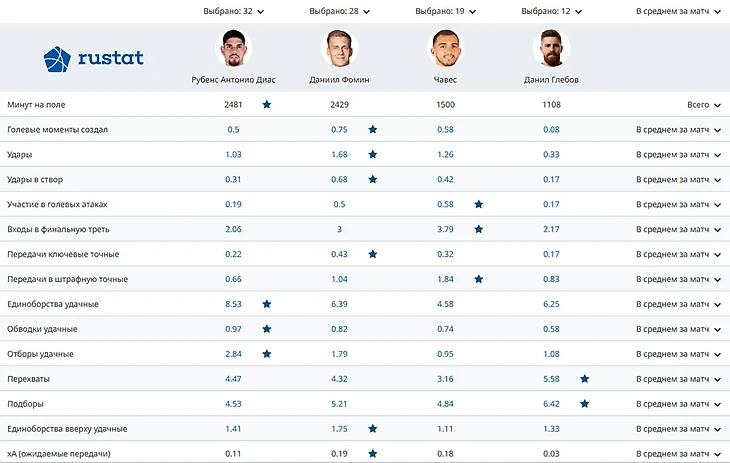Click the star beside Fomin's 0.75 value
The image size is (730, 463).
tap(372, 129)
